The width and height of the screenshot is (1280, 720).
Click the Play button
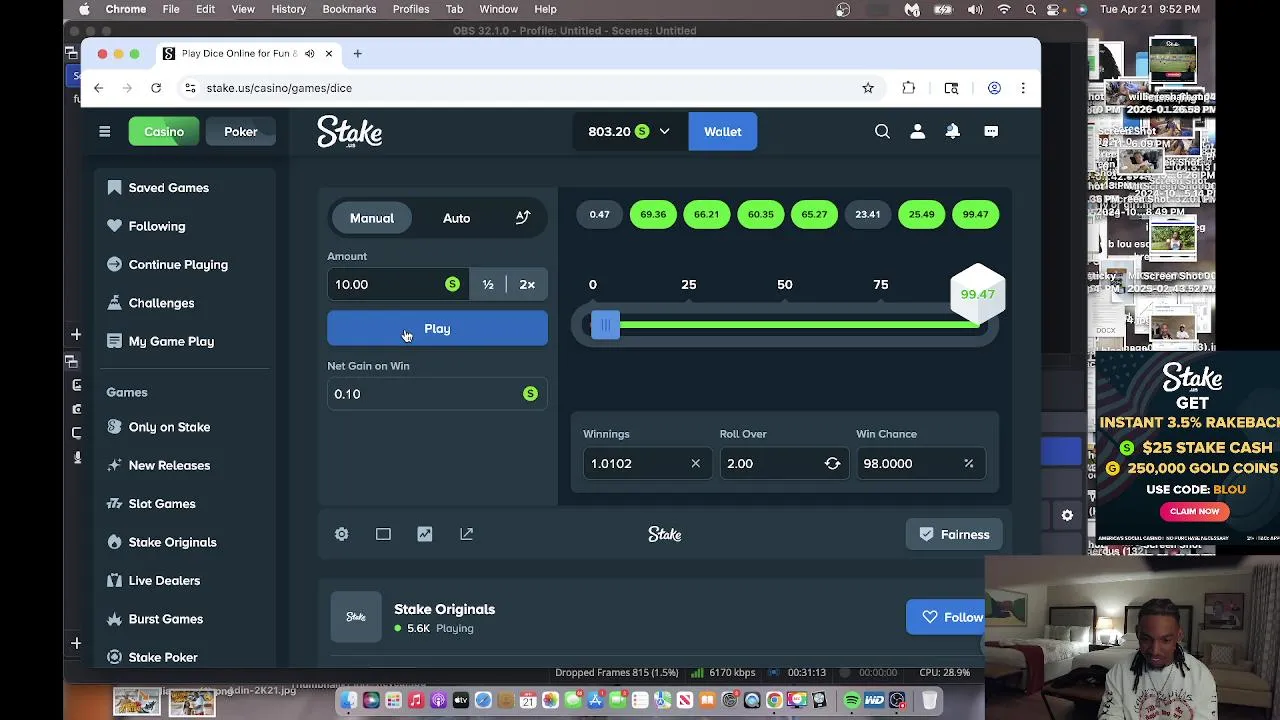coord(437,329)
